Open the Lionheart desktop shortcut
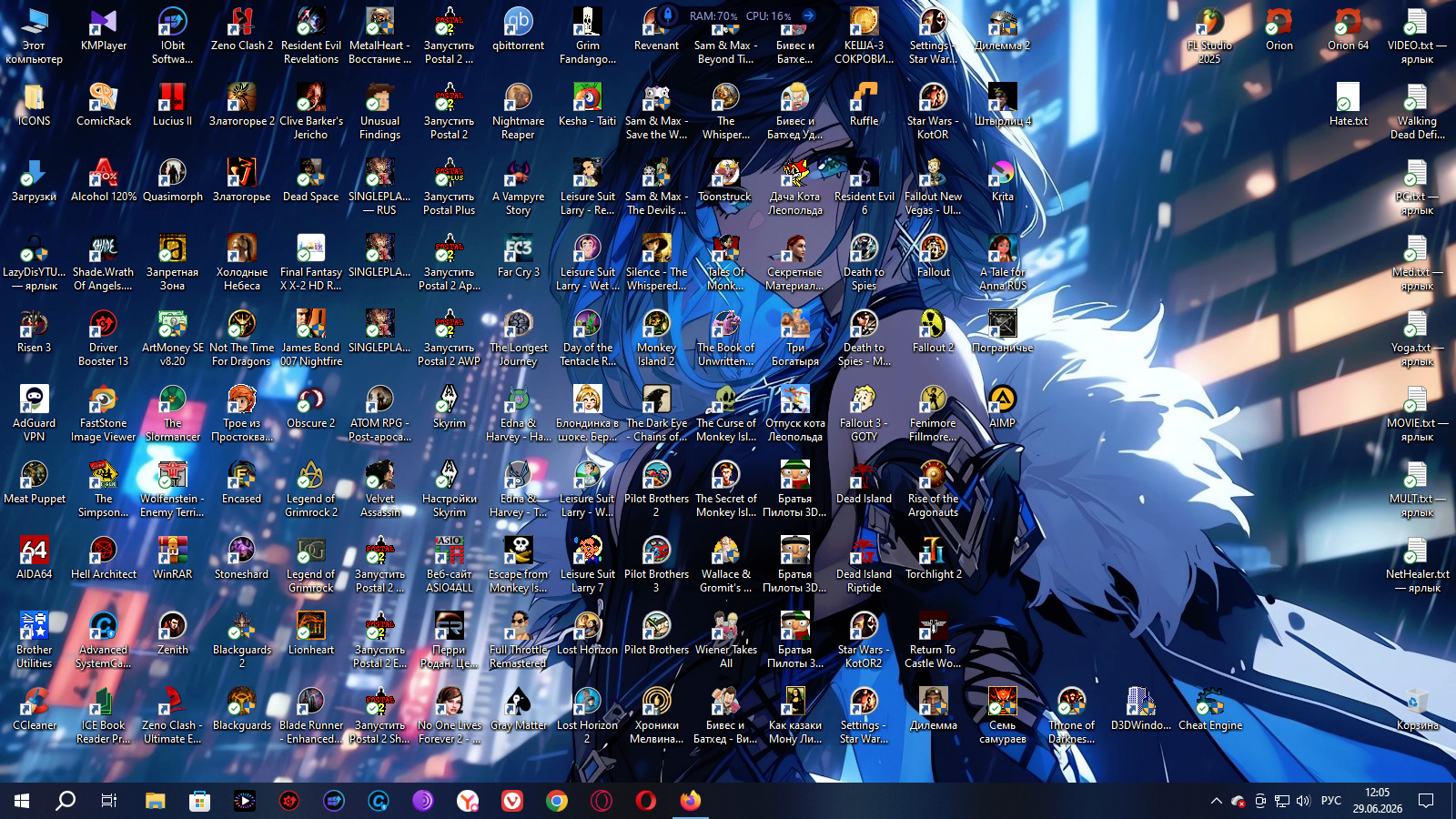Viewport: 1456px width, 819px height. coord(311,633)
